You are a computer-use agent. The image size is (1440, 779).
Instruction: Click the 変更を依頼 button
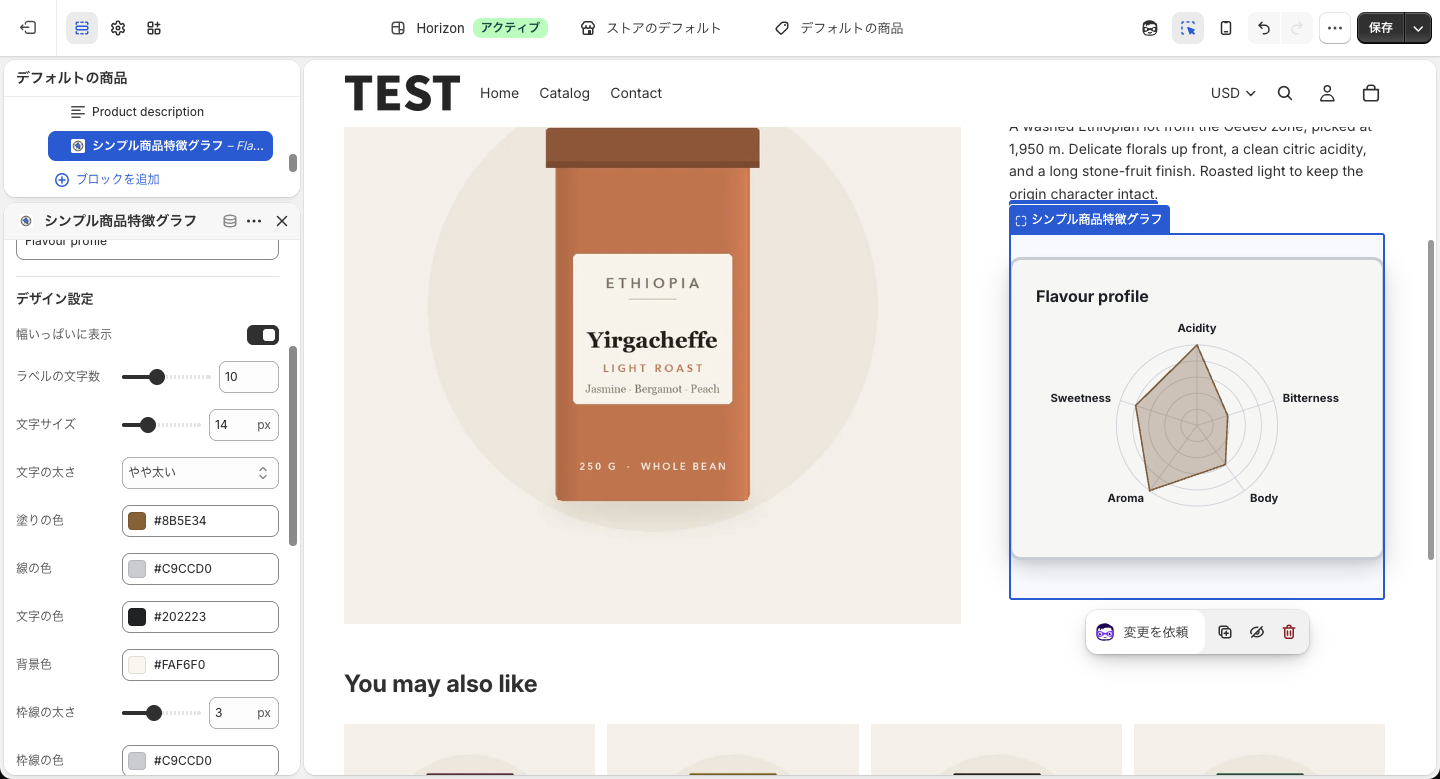coord(1145,632)
